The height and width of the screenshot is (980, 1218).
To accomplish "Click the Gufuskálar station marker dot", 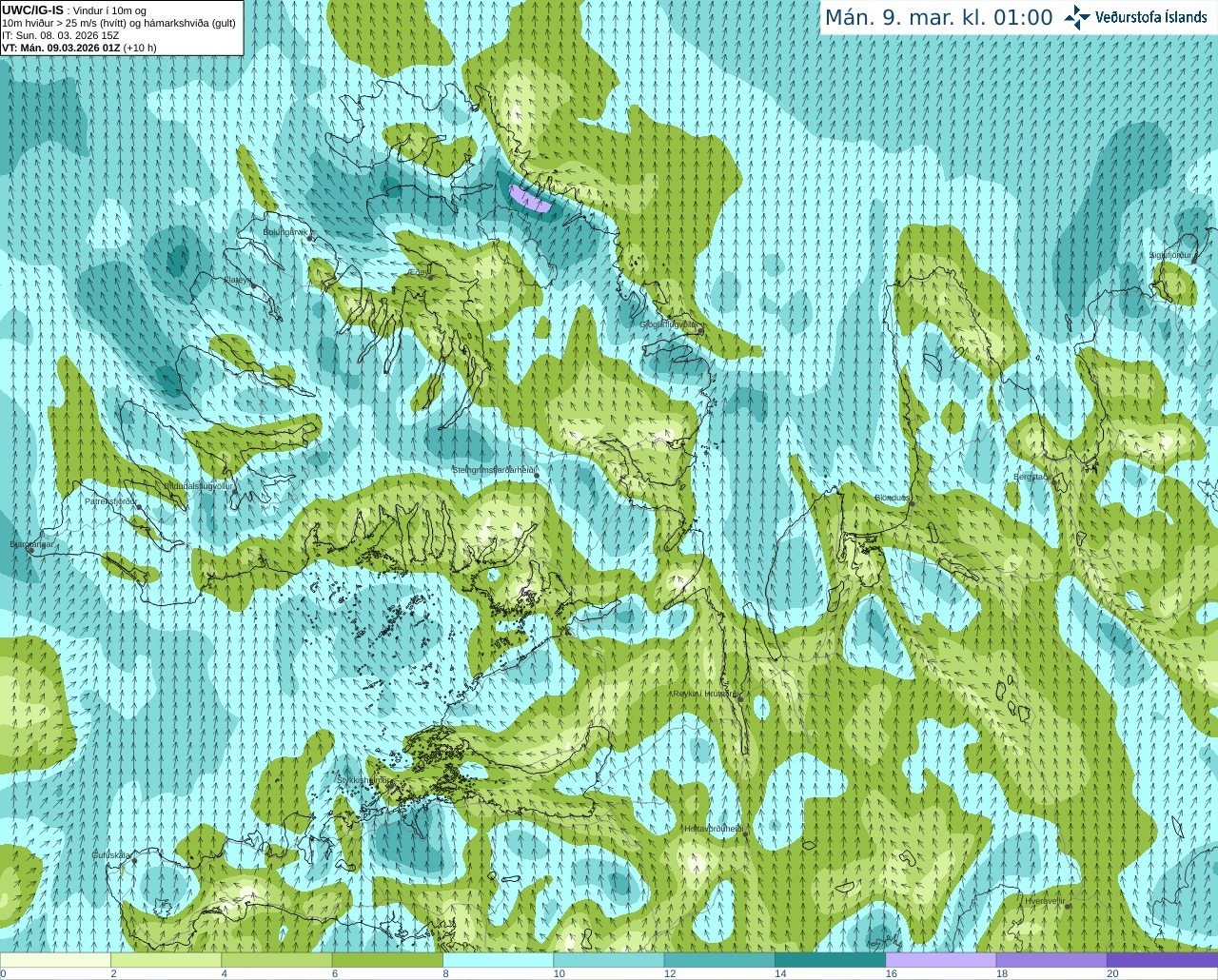I will (134, 860).
